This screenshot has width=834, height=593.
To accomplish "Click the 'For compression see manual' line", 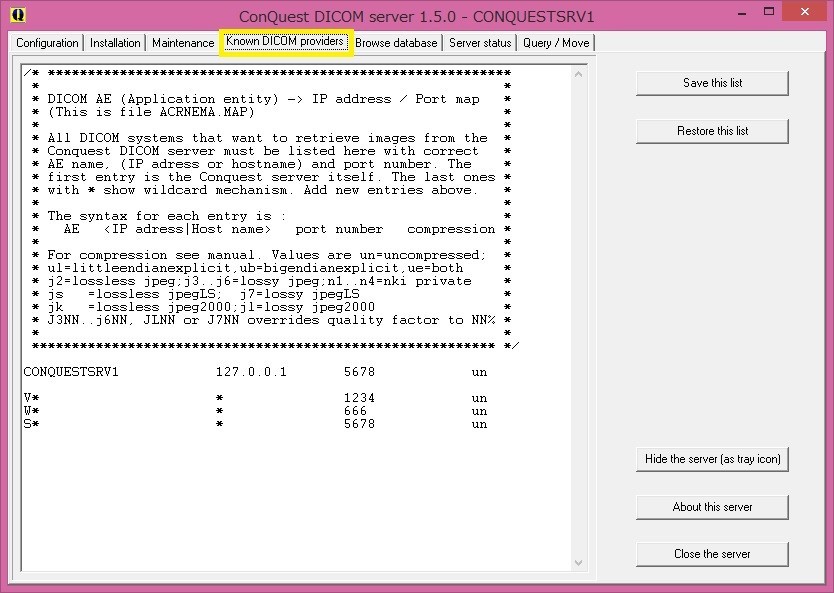I will (x=266, y=255).
